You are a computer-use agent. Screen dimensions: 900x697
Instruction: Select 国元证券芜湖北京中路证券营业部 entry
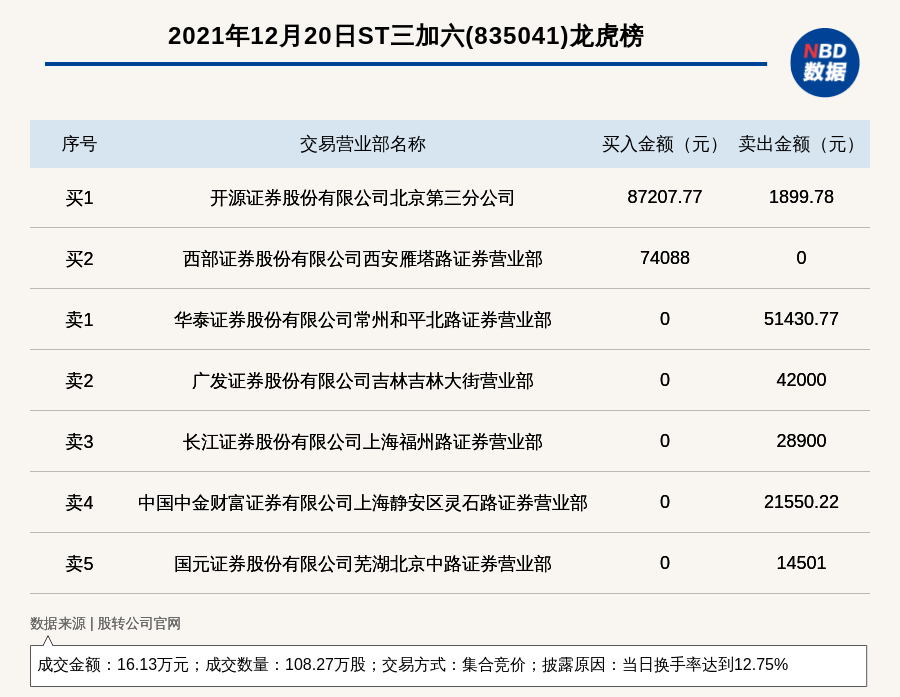pos(362,564)
